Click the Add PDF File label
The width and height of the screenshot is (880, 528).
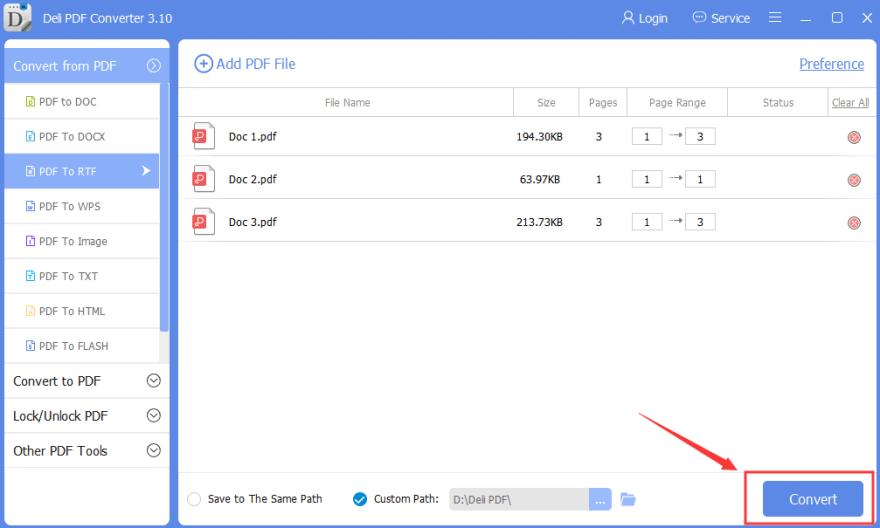coord(256,64)
